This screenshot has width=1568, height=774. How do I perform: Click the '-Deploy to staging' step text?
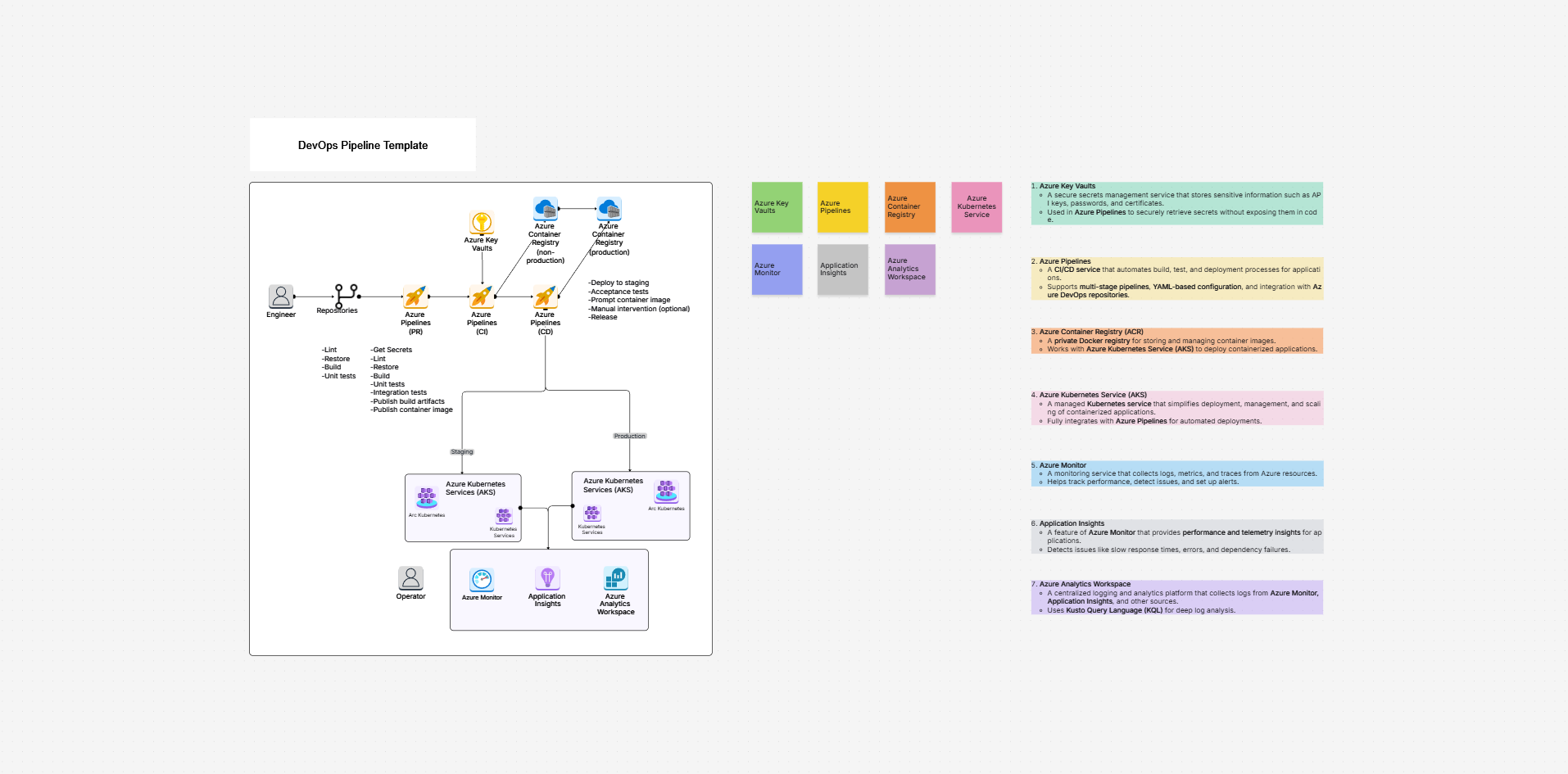point(619,283)
